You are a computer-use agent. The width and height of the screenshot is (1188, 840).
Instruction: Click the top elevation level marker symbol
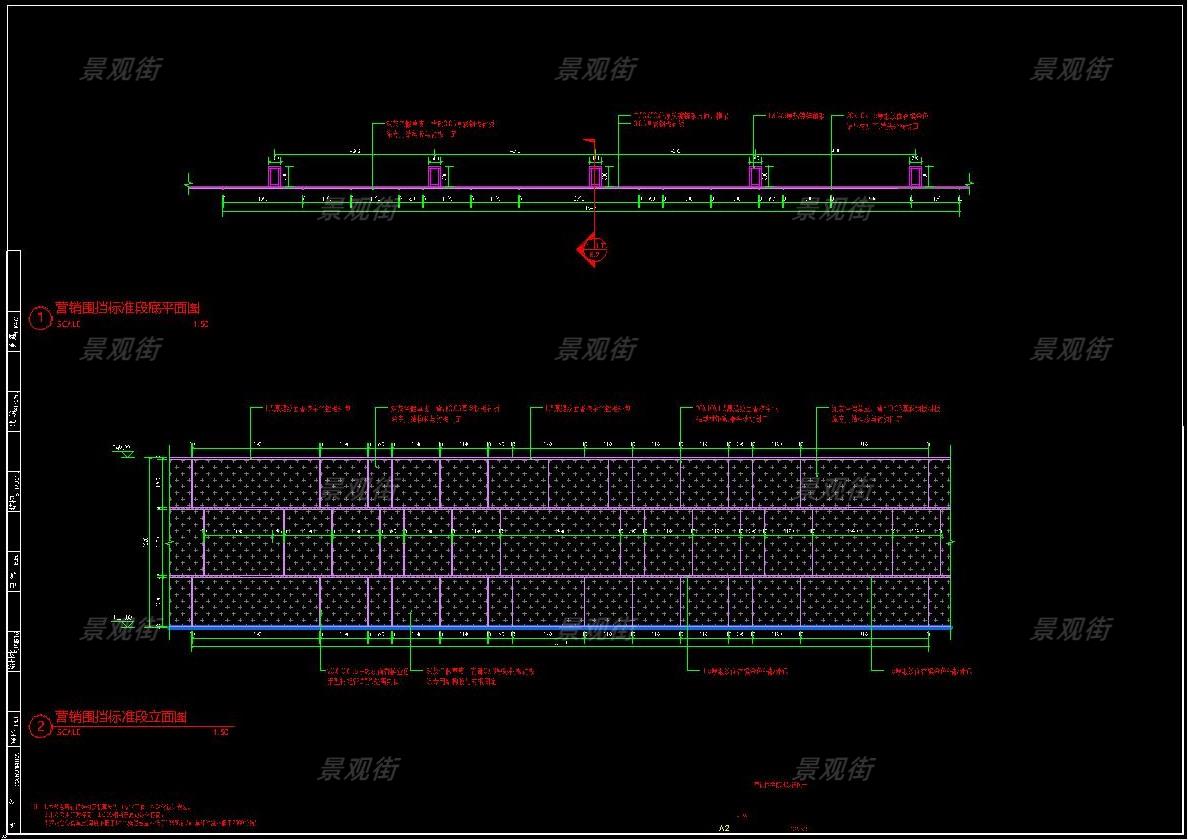125,452
